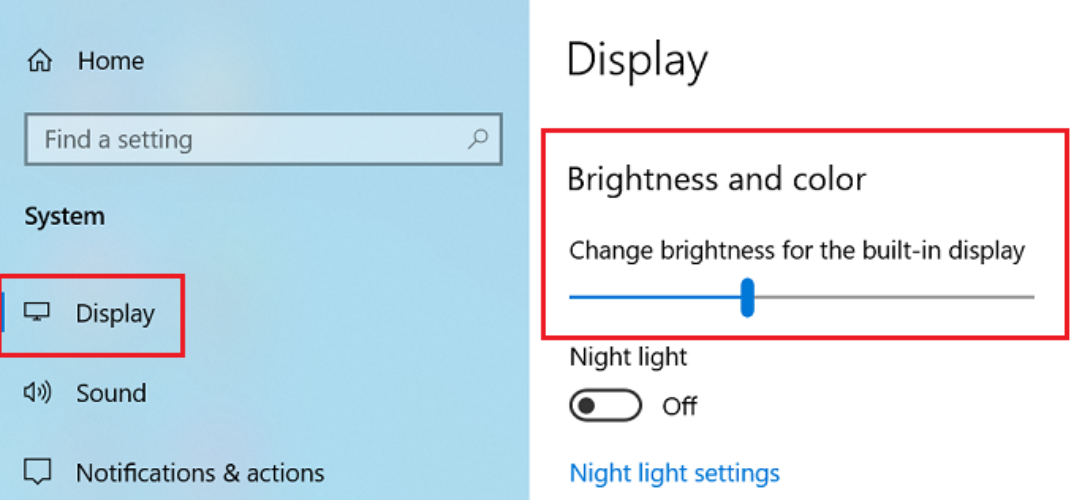Image resolution: width=1082 pixels, height=500 pixels.
Task: Open Notifications & actions settings
Action: pyautogui.click(x=200, y=472)
